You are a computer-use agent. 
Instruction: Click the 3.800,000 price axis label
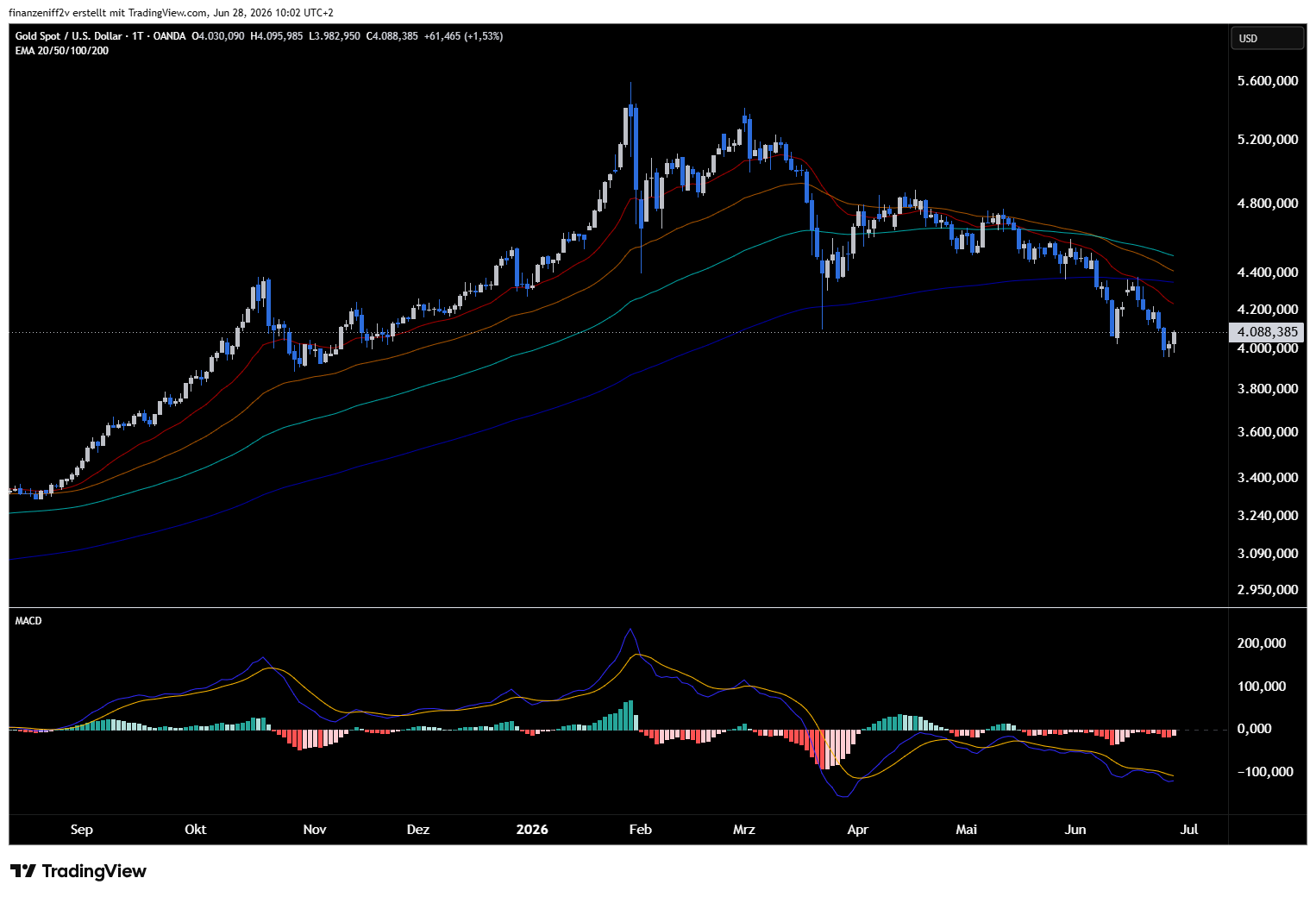pyautogui.click(x=1268, y=389)
